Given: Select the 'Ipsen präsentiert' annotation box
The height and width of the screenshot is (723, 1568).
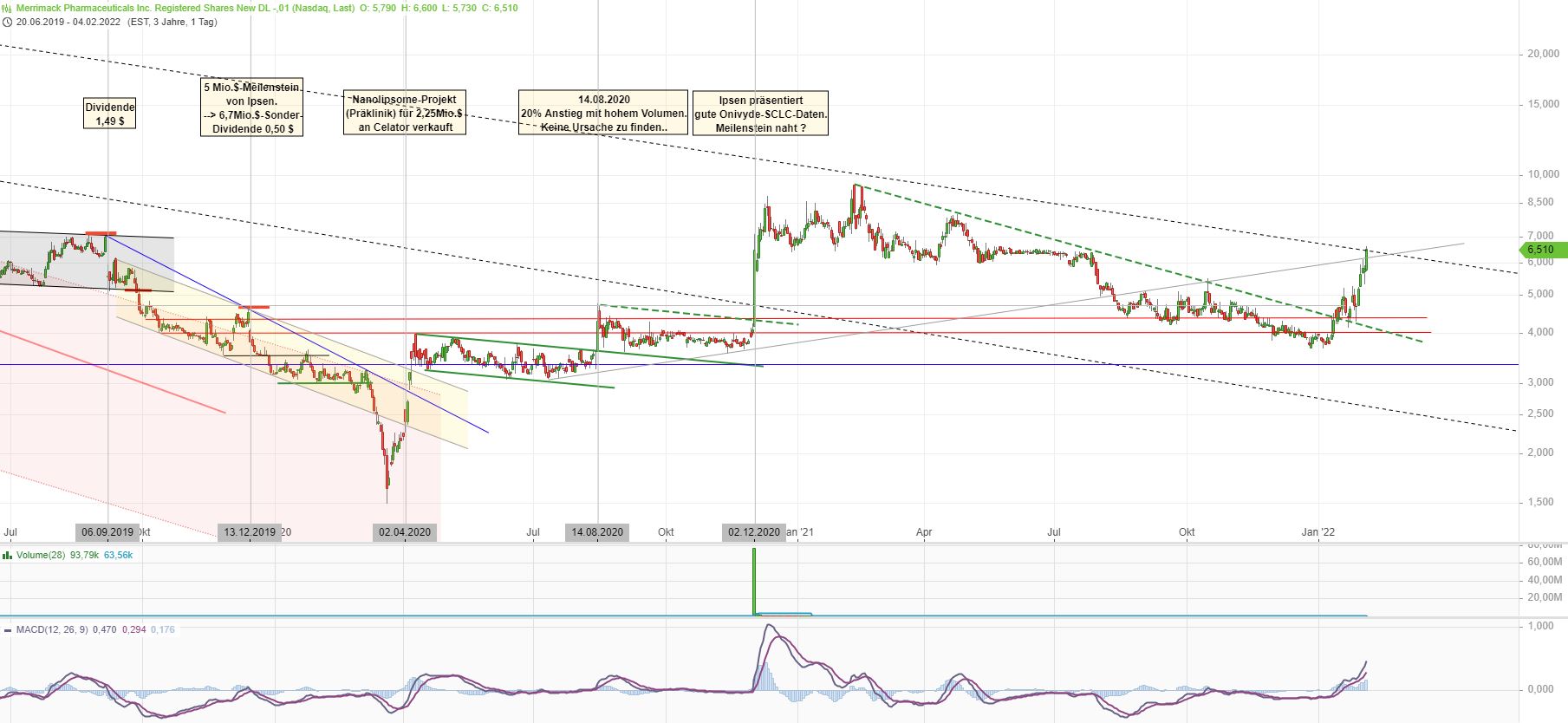Looking at the screenshot, I should click(x=760, y=114).
